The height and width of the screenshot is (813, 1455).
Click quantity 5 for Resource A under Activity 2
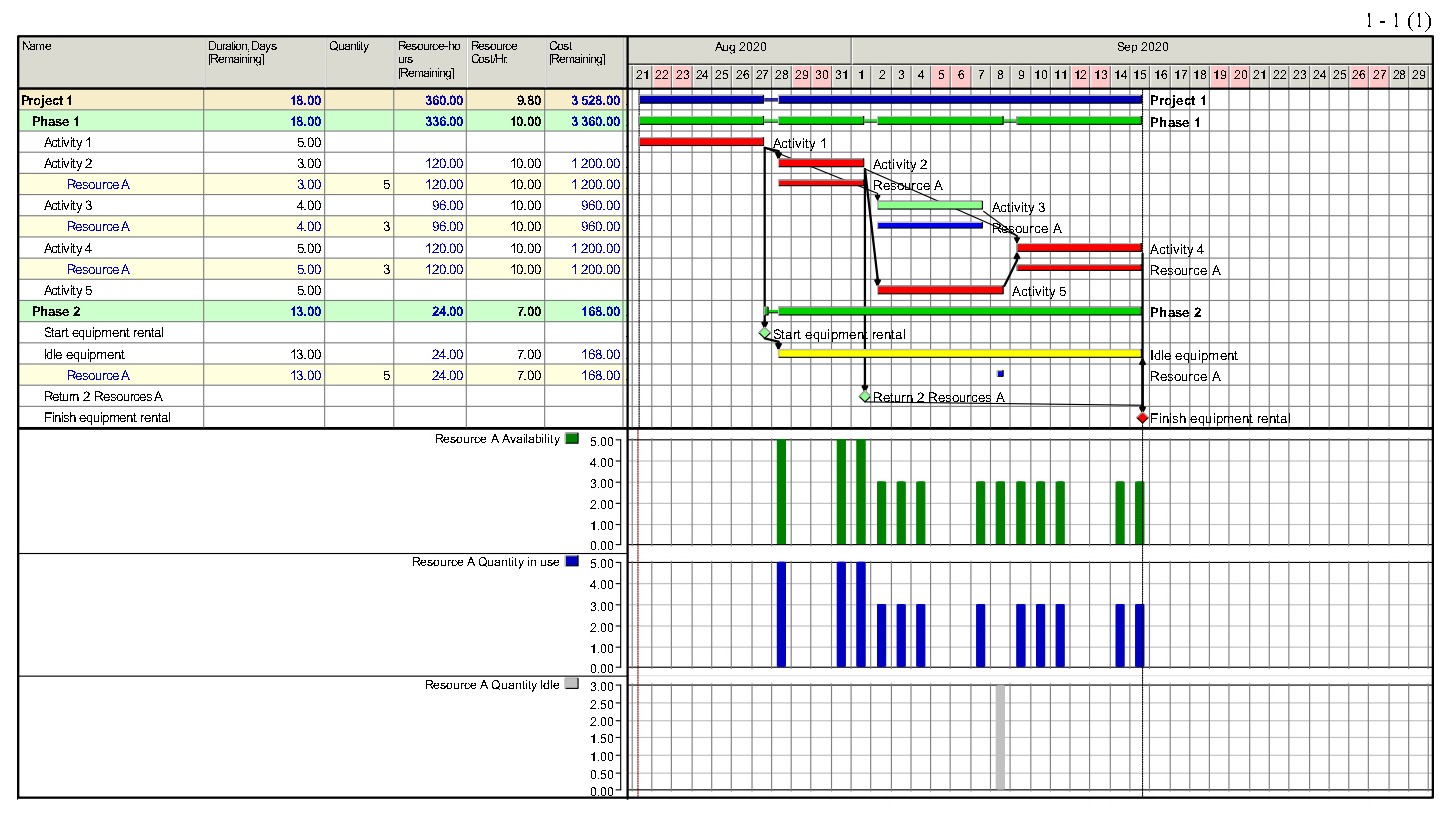coord(386,184)
